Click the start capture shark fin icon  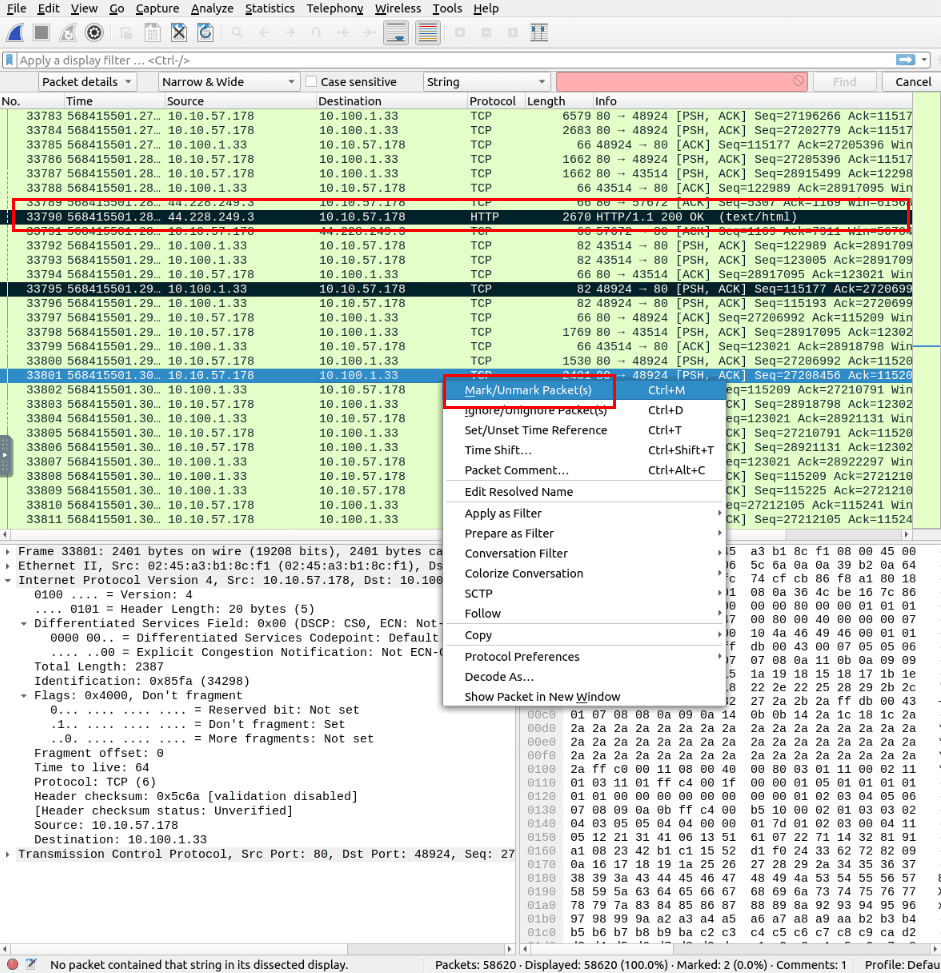click(16, 33)
